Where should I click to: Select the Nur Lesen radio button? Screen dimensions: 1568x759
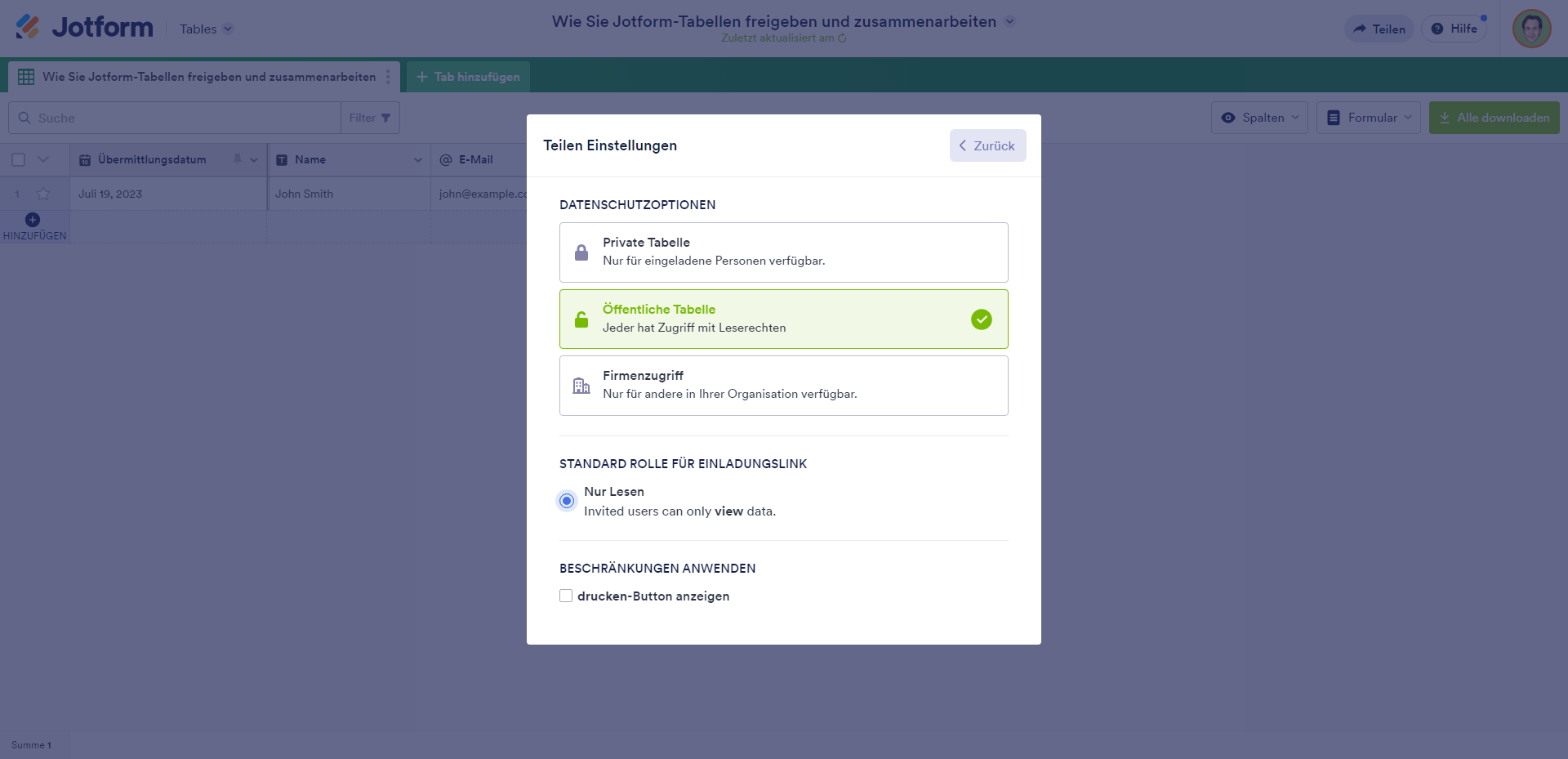[x=567, y=501]
